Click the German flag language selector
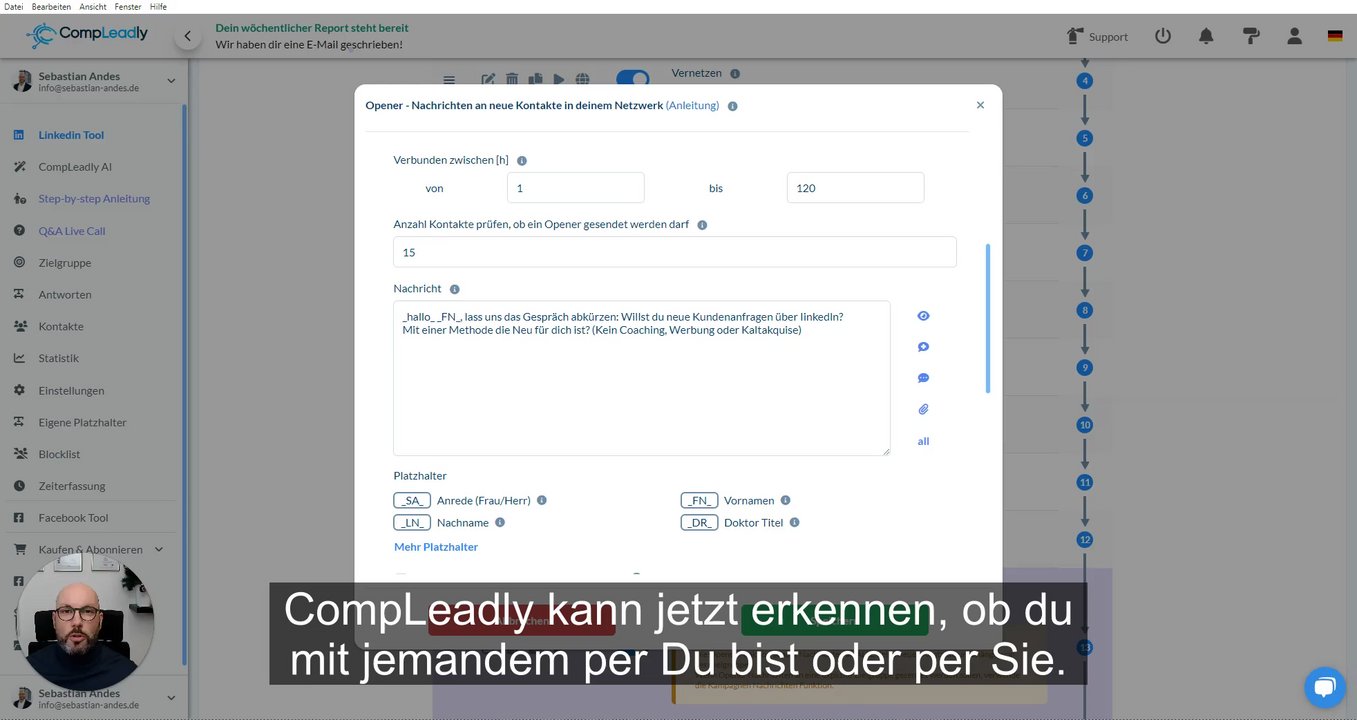Image resolution: width=1357 pixels, height=720 pixels. (x=1335, y=36)
